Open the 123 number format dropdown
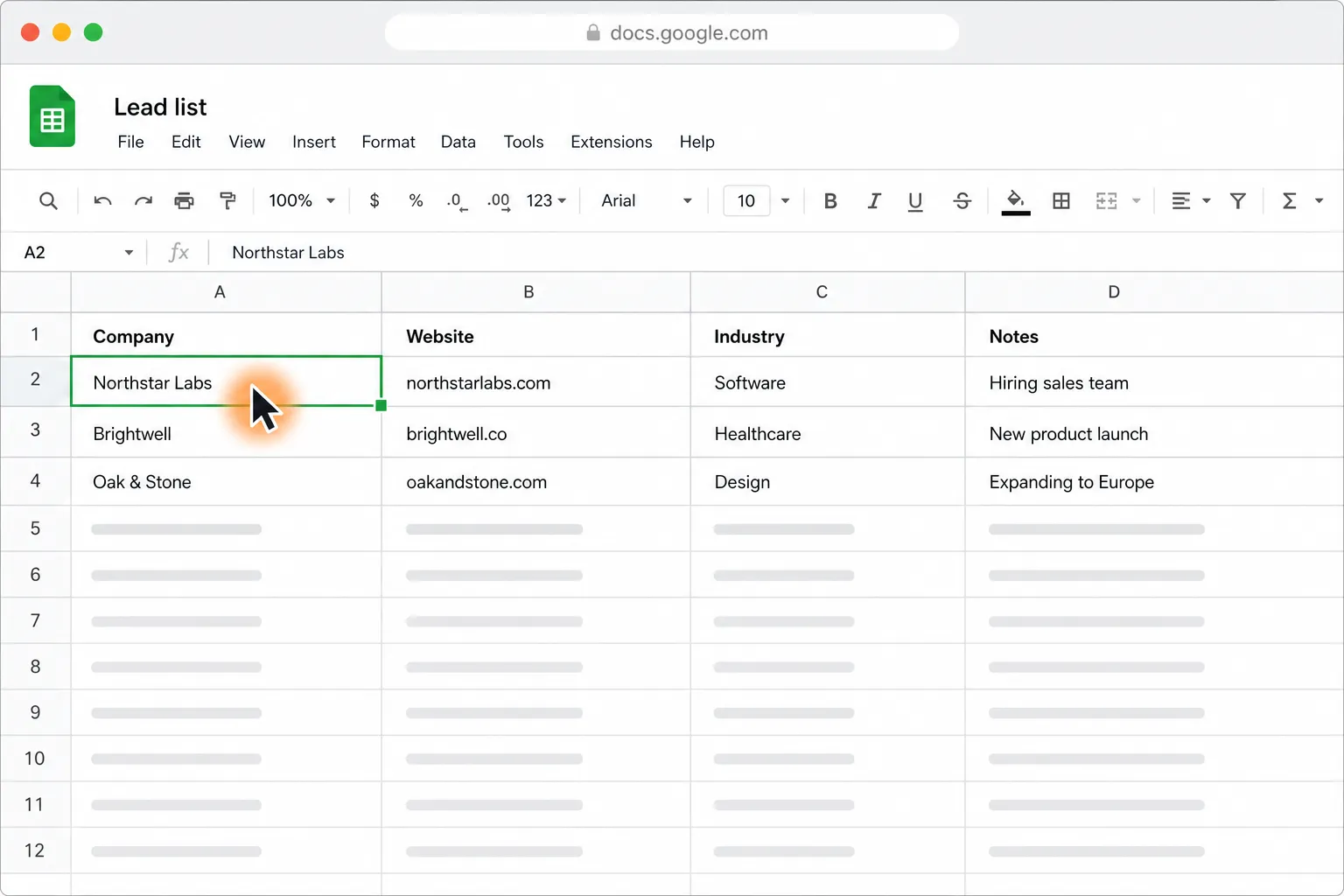Viewport: 1344px width, 896px height. click(546, 201)
